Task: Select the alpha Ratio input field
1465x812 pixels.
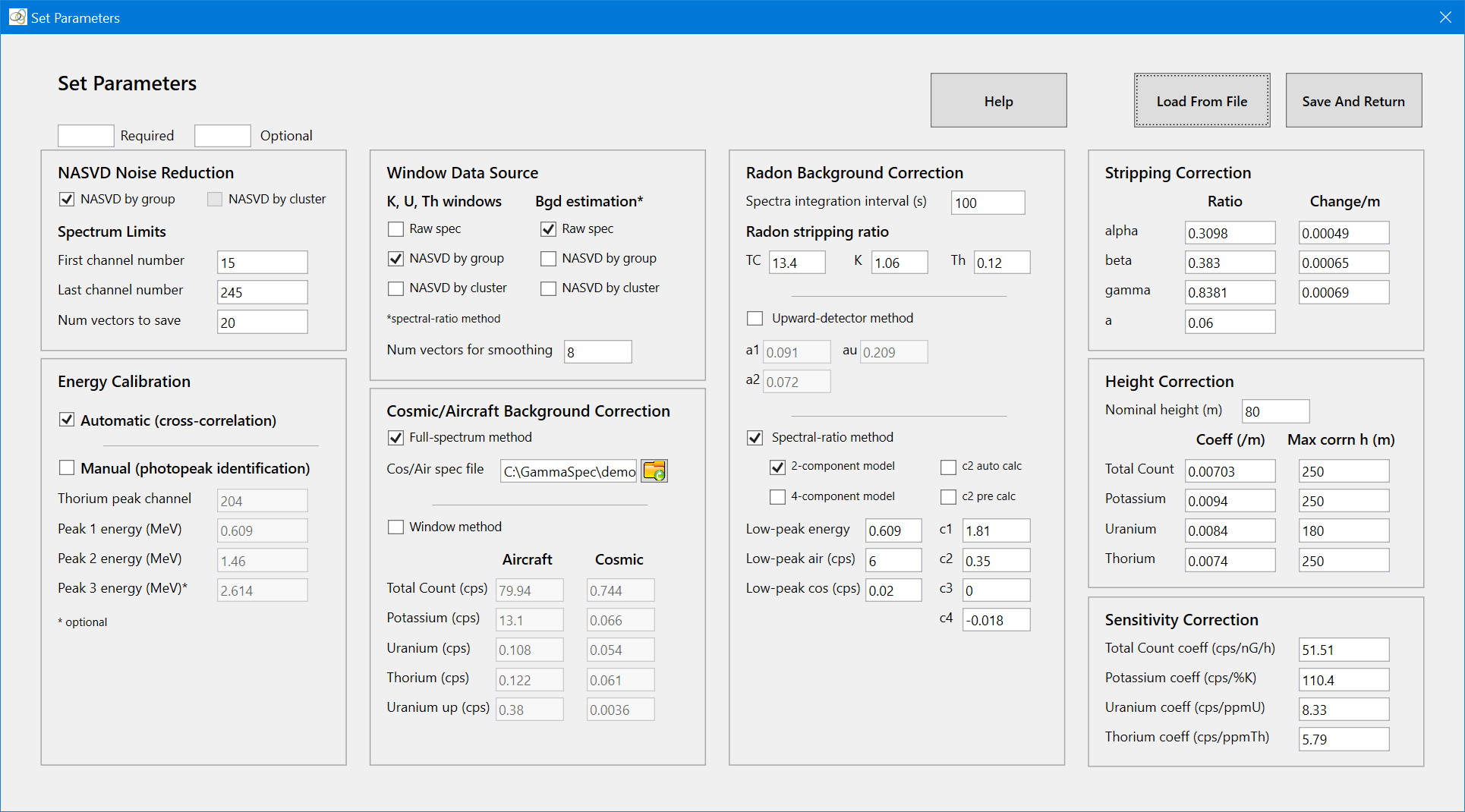Action: point(1229,233)
